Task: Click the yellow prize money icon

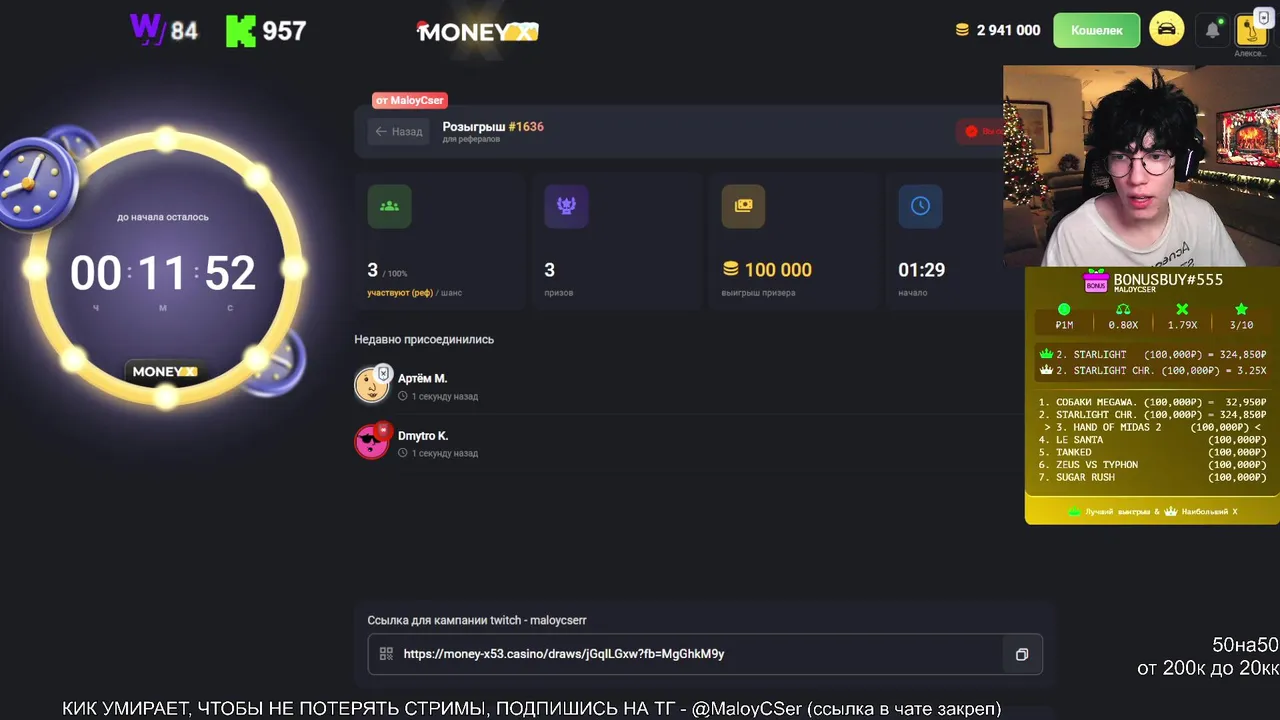Action: pyautogui.click(x=743, y=206)
